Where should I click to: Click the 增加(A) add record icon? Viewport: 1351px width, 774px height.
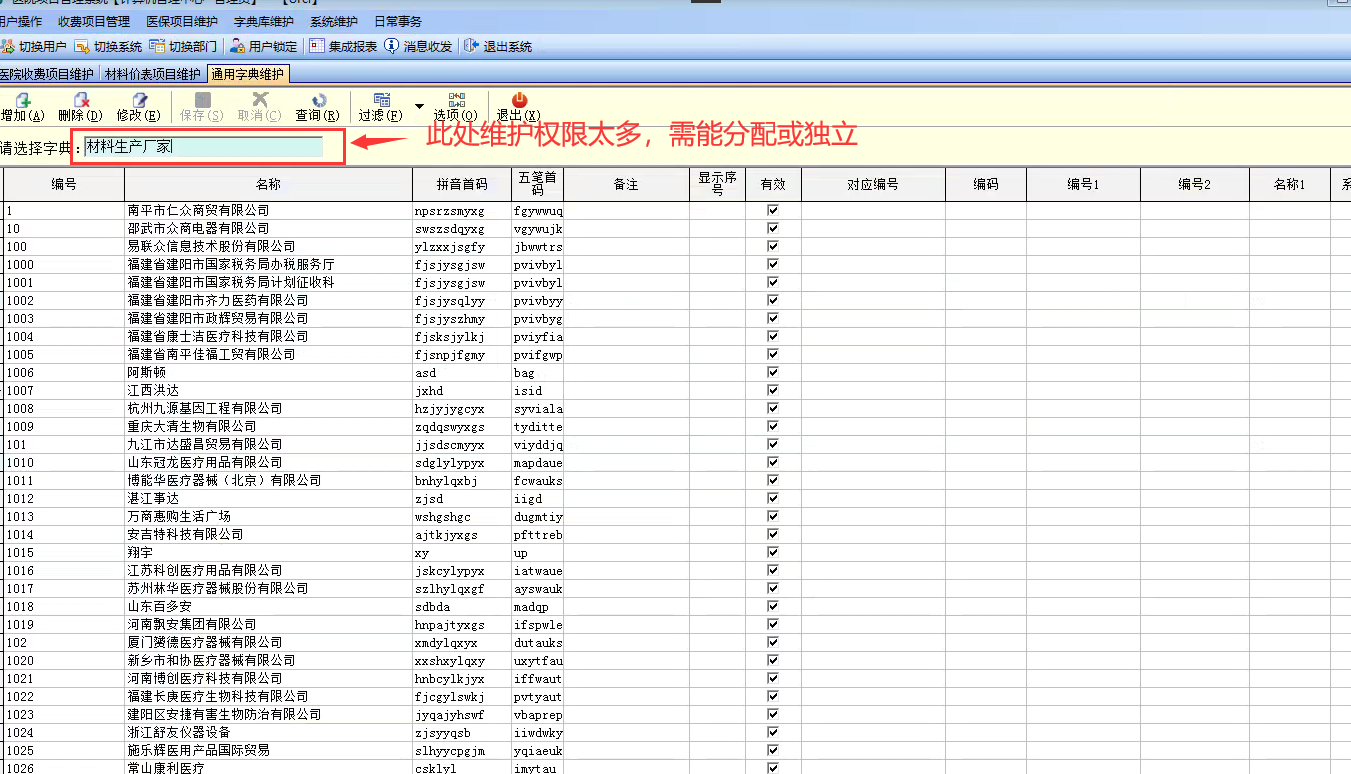tap(22, 100)
